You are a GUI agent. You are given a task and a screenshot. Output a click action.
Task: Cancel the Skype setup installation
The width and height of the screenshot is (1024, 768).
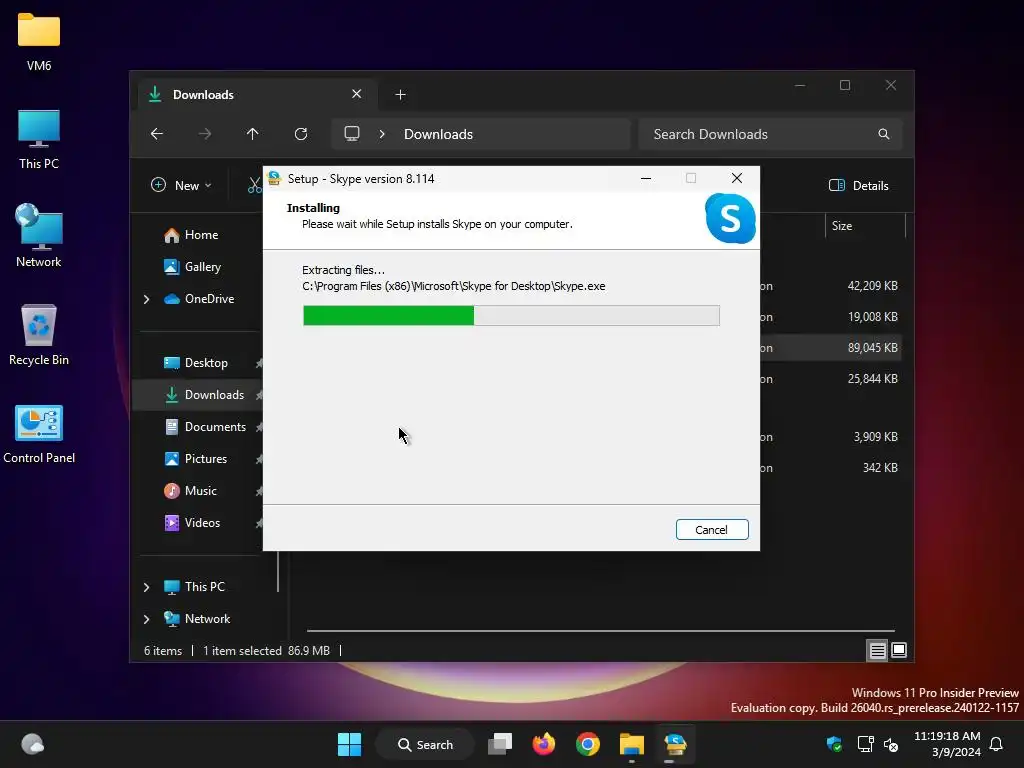click(712, 530)
